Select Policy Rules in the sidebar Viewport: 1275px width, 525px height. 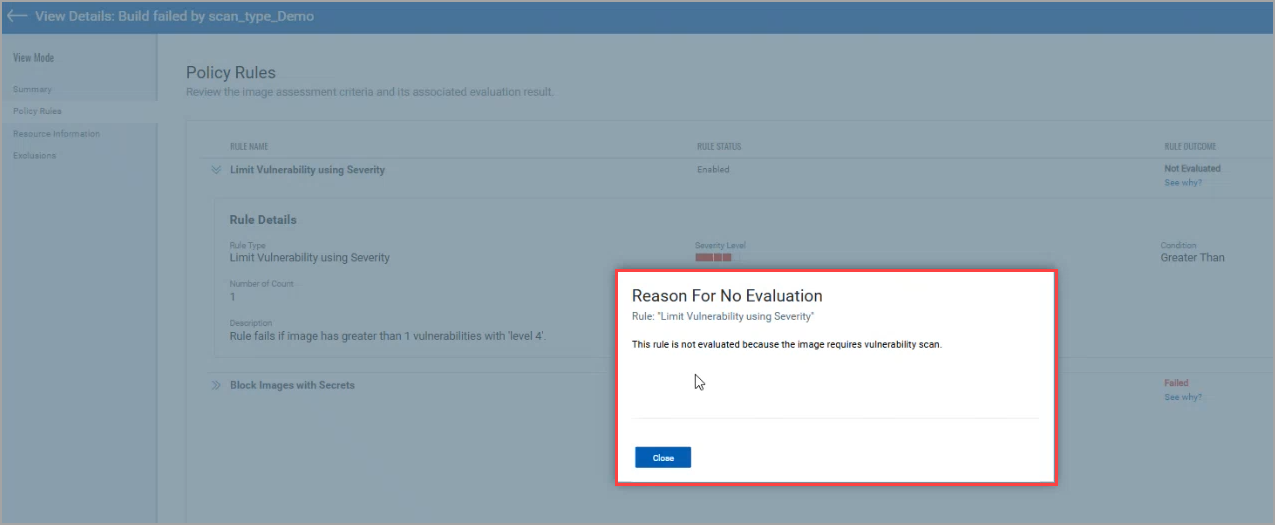point(37,111)
